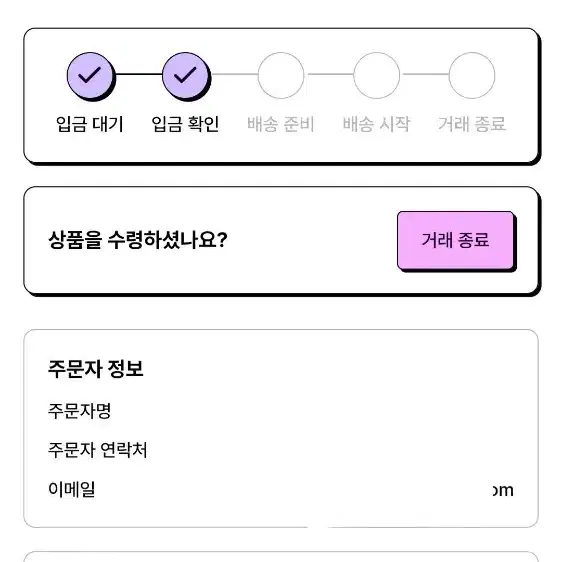Viewport: 562px width, 562px height.
Task: Click the 입금 확인 step label
Action: click(x=185, y=124)
